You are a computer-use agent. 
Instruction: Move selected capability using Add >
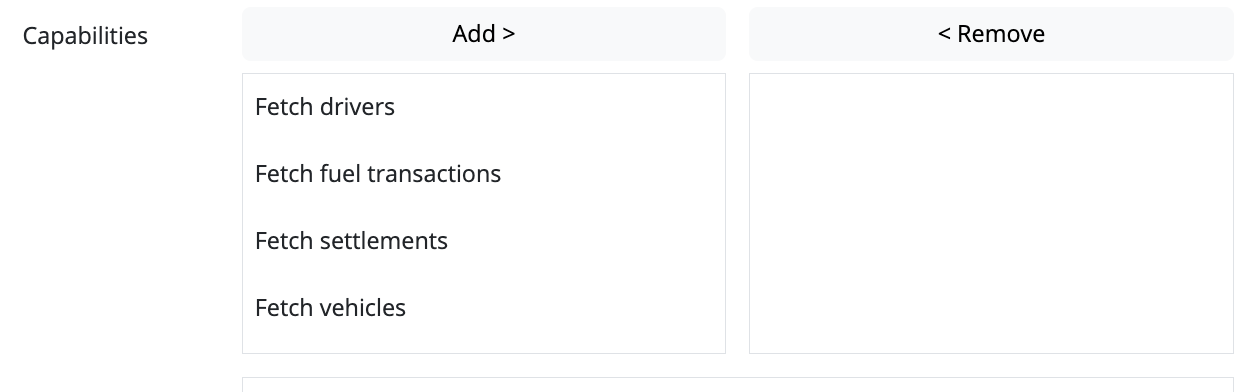[483, 34]
